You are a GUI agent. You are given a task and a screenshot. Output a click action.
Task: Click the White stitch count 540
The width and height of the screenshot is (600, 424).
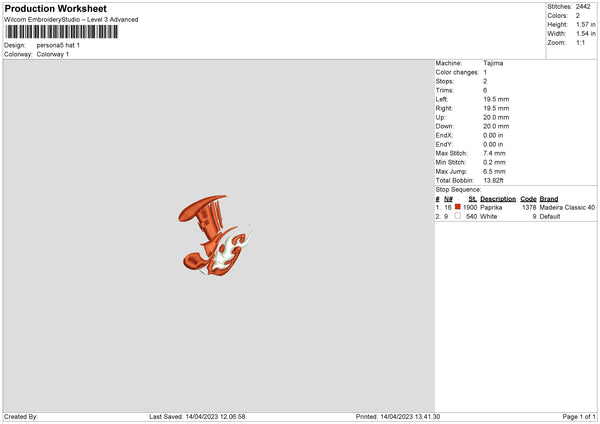[471, 217]
